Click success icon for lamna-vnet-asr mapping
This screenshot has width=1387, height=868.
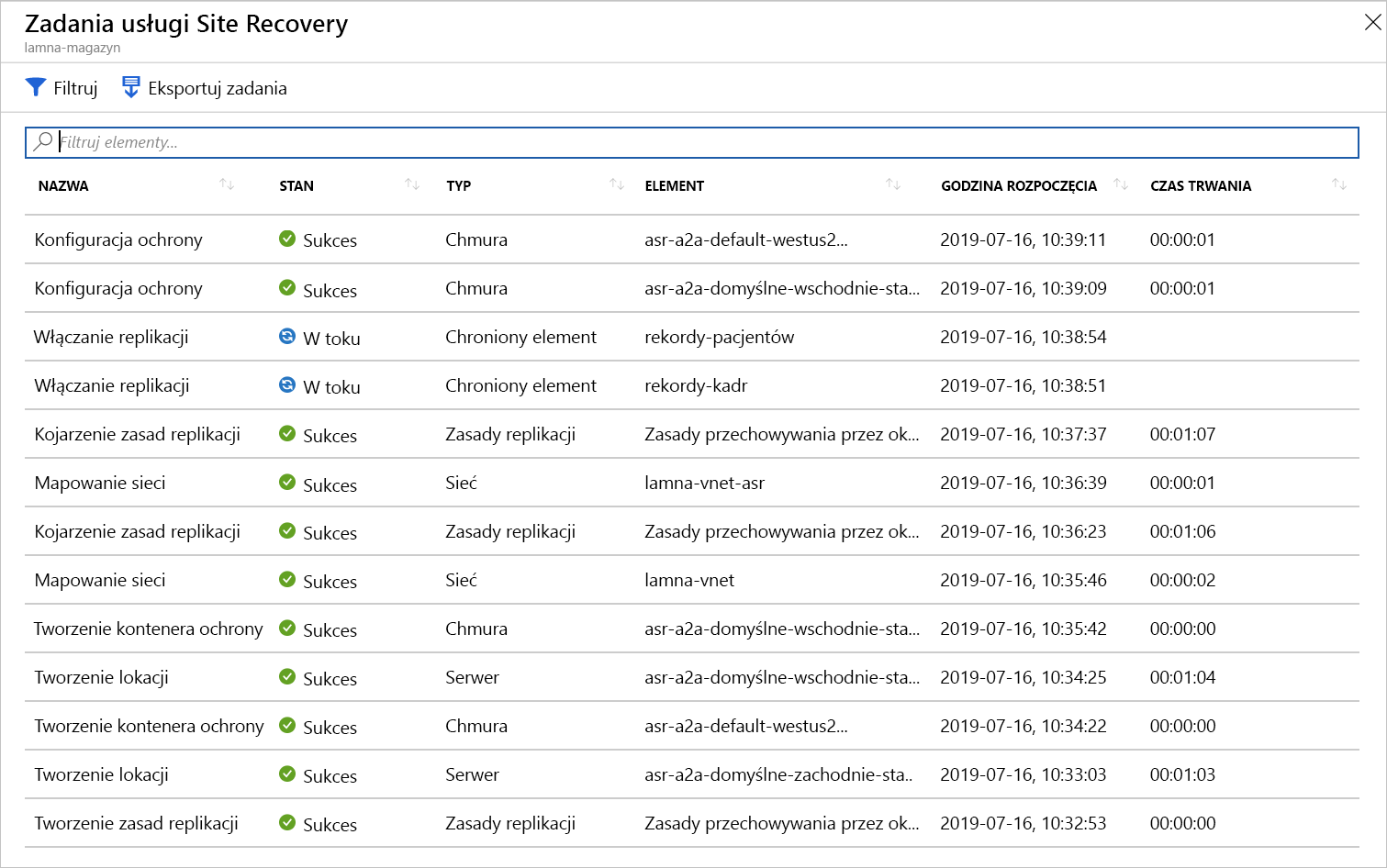point(287,482)
